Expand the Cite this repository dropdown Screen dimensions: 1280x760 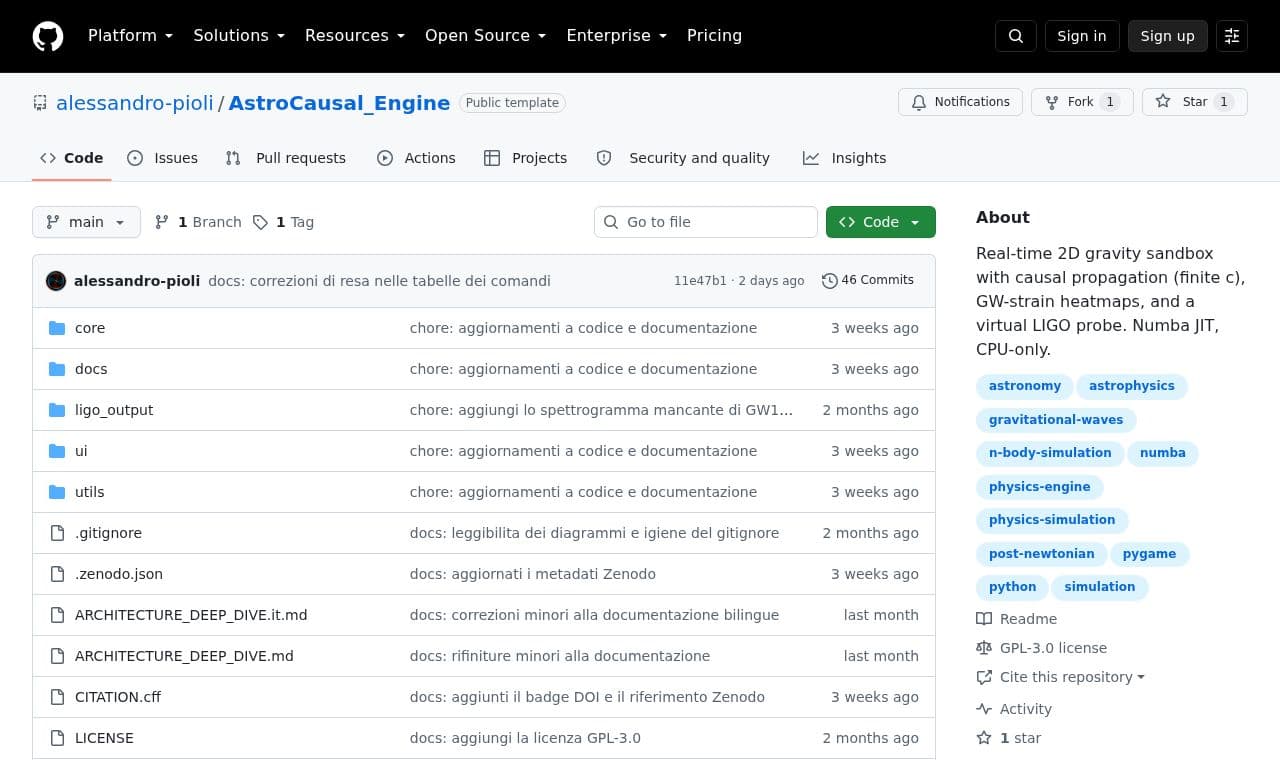1060,677
